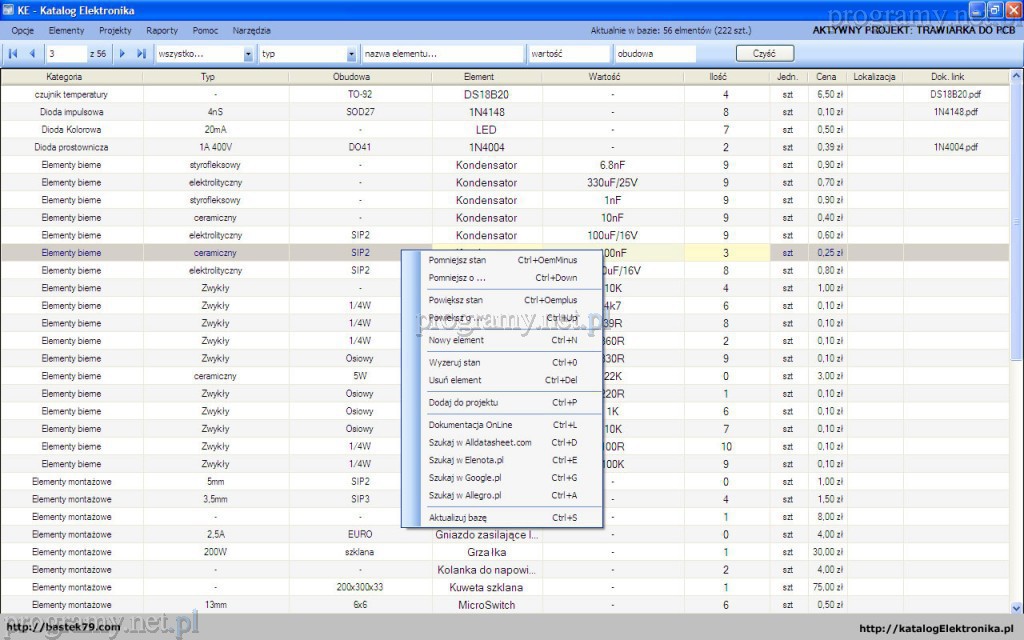
Task: Open the DS18B20.pdf documentation link
Action: pyautogui.click(x=955, y=94)
